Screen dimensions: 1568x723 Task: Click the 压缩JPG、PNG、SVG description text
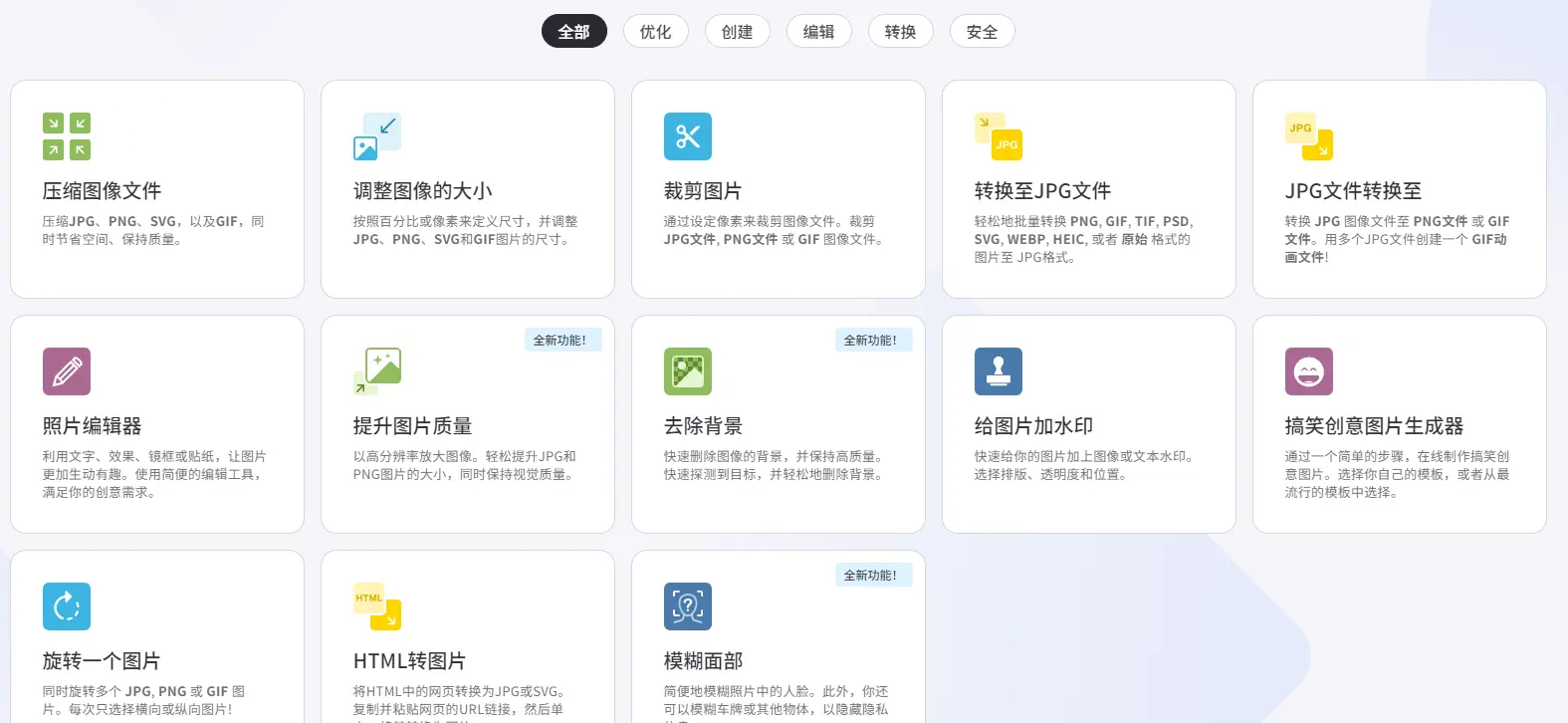(x=153, y=230)
